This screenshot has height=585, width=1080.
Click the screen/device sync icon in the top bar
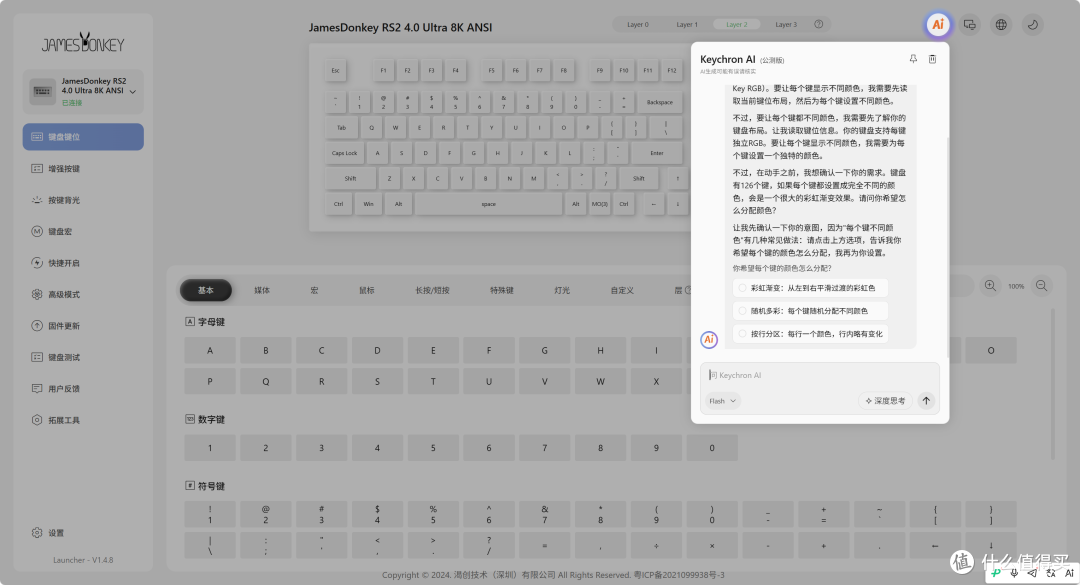click(969, 25)
